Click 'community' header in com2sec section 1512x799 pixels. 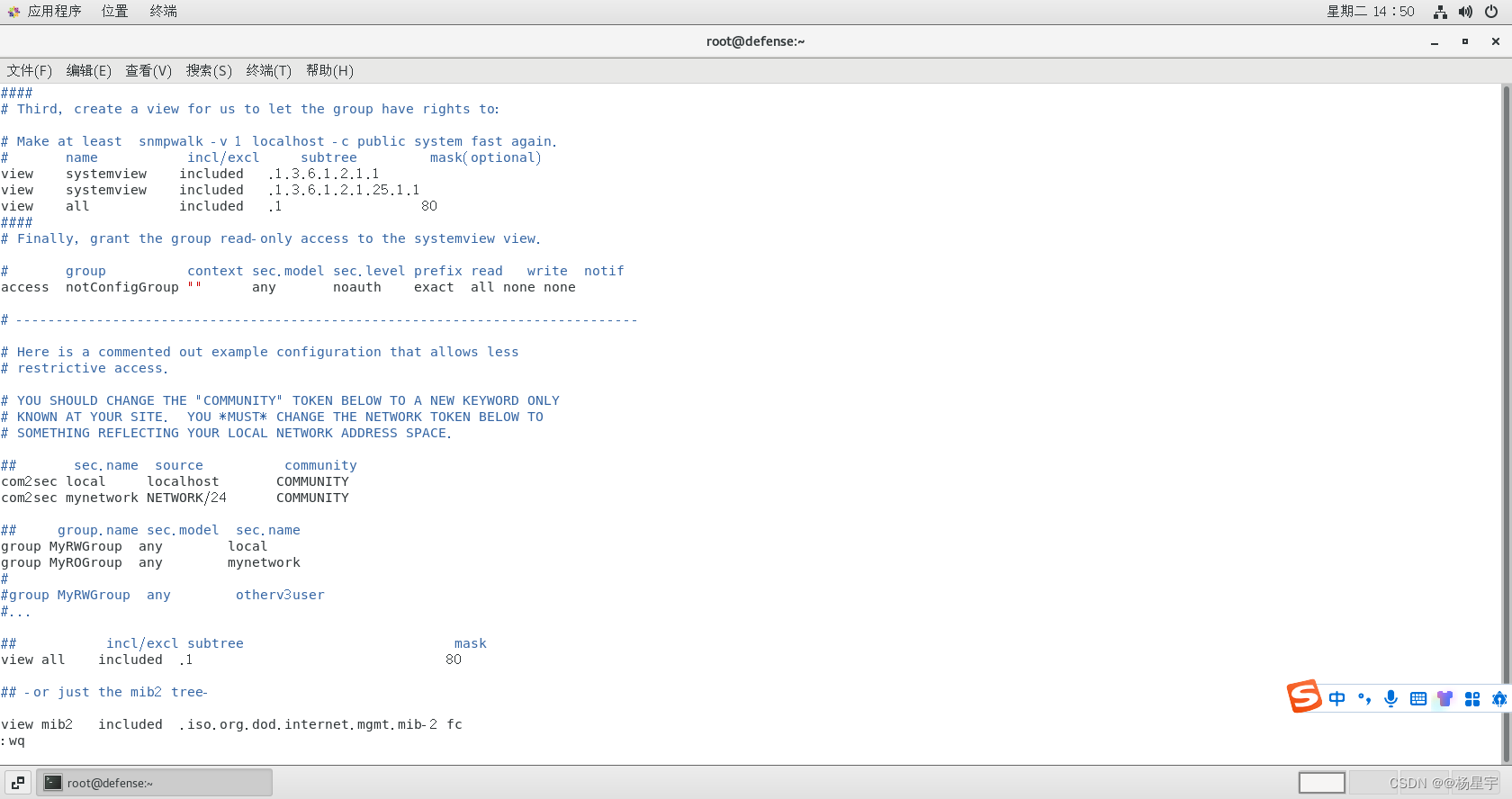(x=320, y=465)
